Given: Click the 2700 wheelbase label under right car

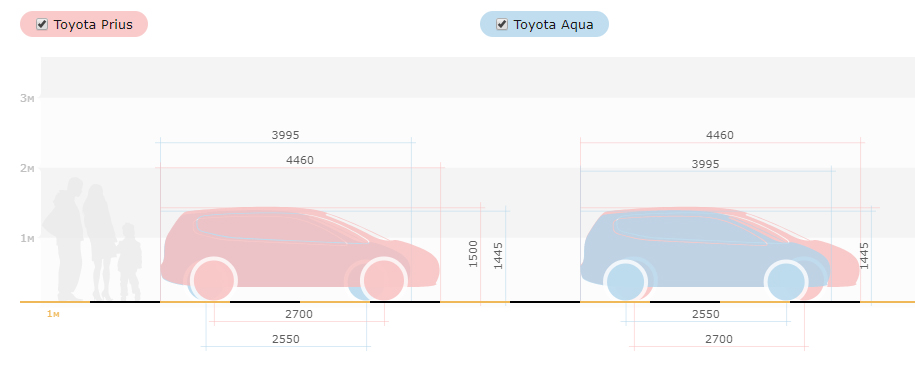Looking at the screenshot, I should [x=719, y=339].
